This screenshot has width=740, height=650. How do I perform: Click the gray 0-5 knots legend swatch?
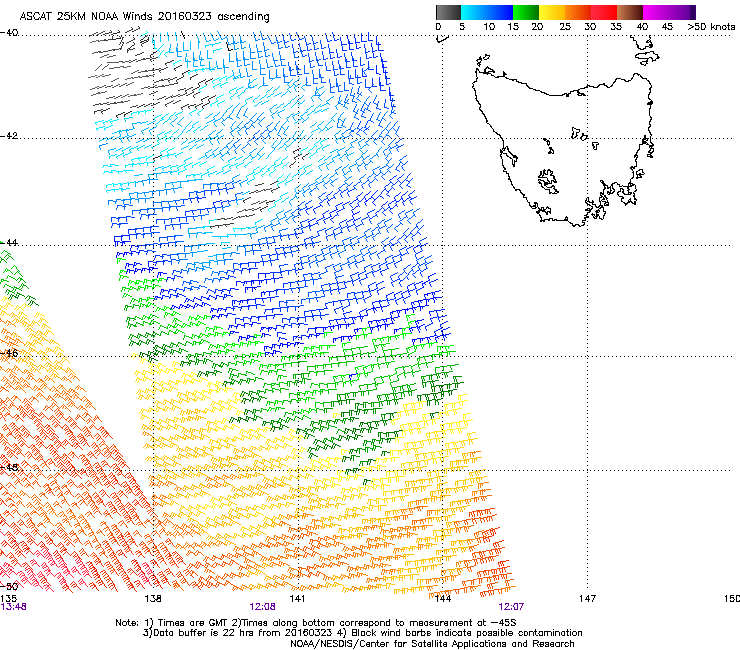click(448, 12)
